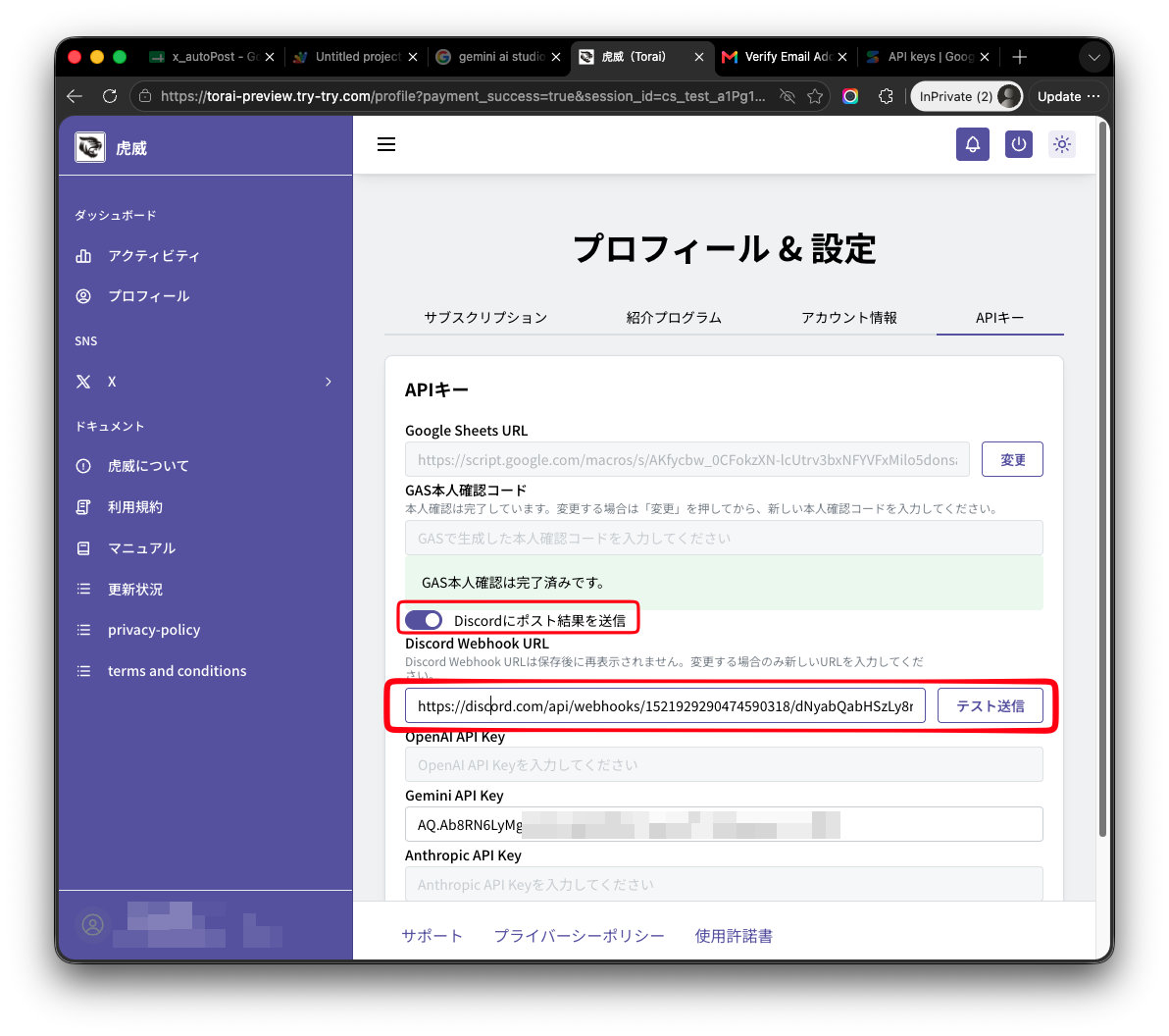Open terms and conditions in sidebar
1169x1036 pixels.
(x=177, y=671)
